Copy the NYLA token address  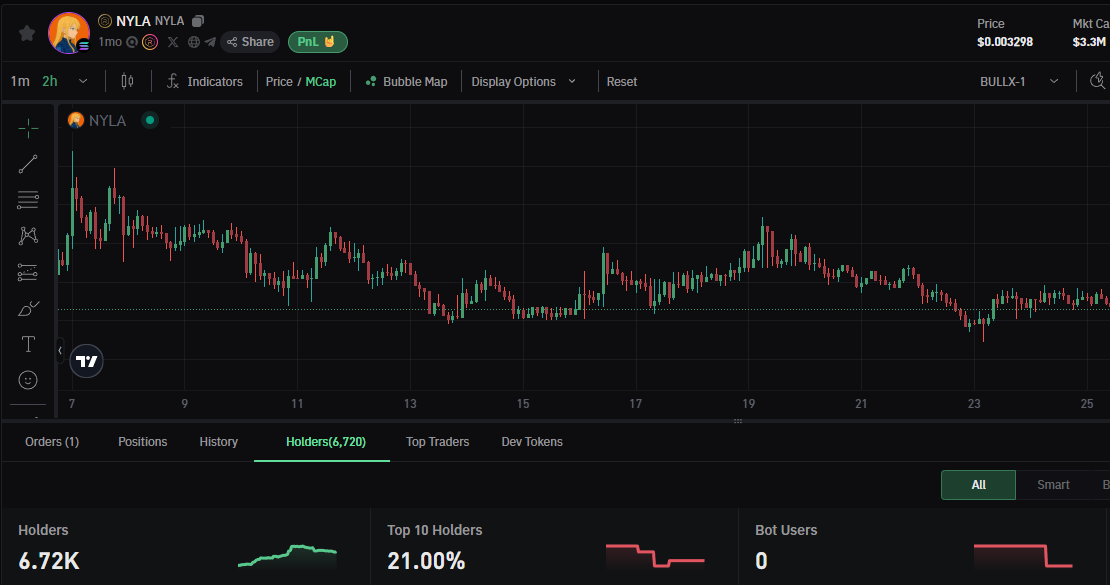[198, 21]
